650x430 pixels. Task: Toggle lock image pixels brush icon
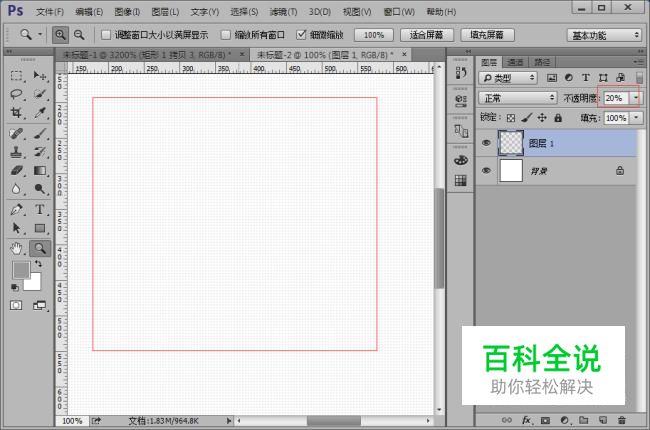(x=526, y=118)
